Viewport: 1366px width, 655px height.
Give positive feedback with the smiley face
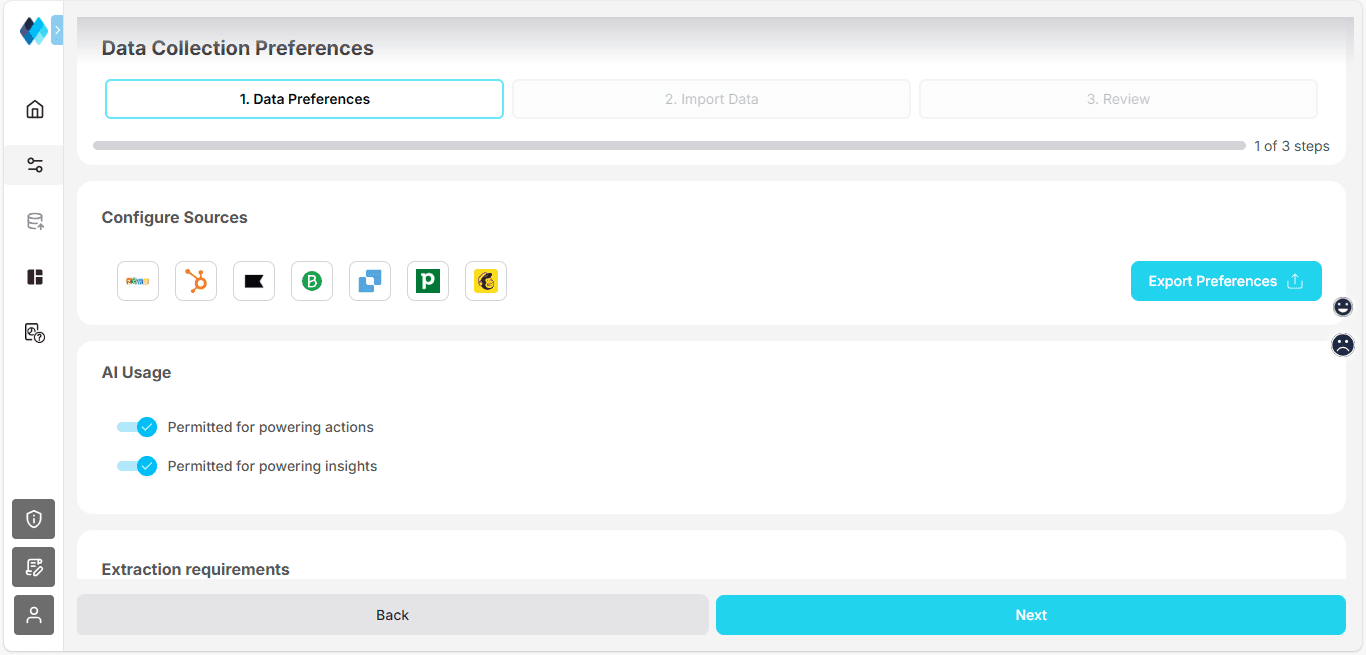(1343, 307)
